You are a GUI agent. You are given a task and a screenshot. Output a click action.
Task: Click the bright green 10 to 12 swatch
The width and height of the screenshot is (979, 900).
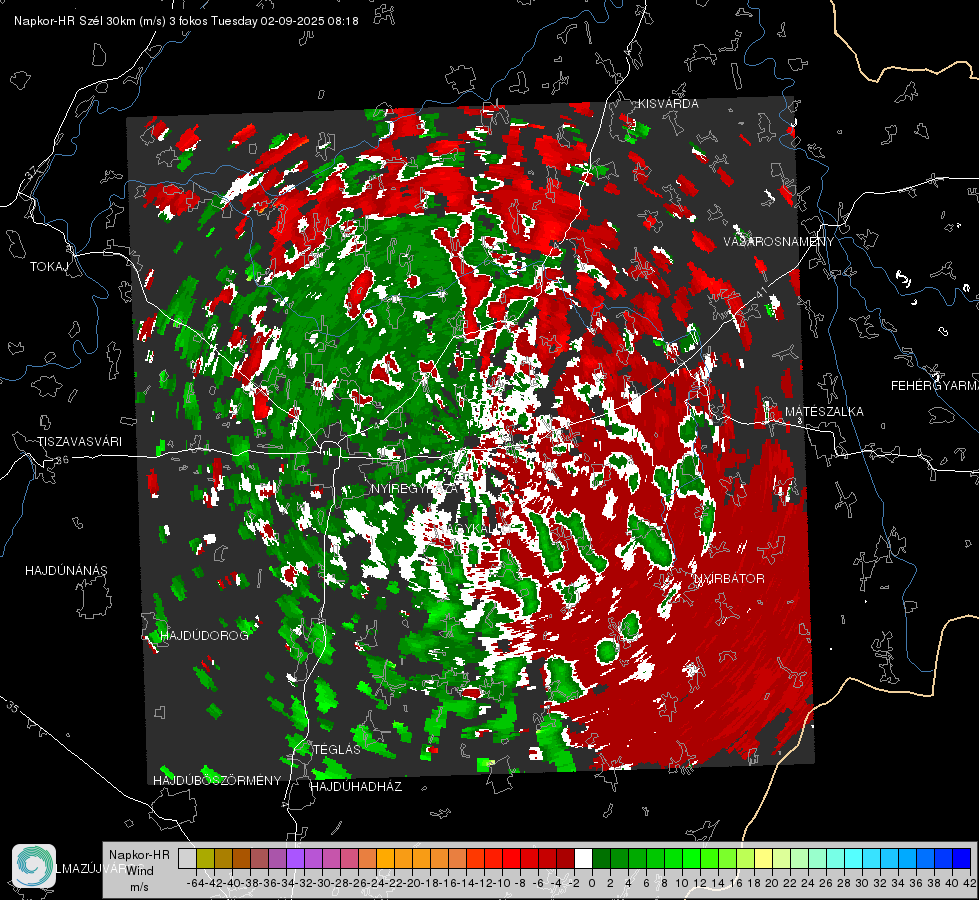[x=691, y=859]
